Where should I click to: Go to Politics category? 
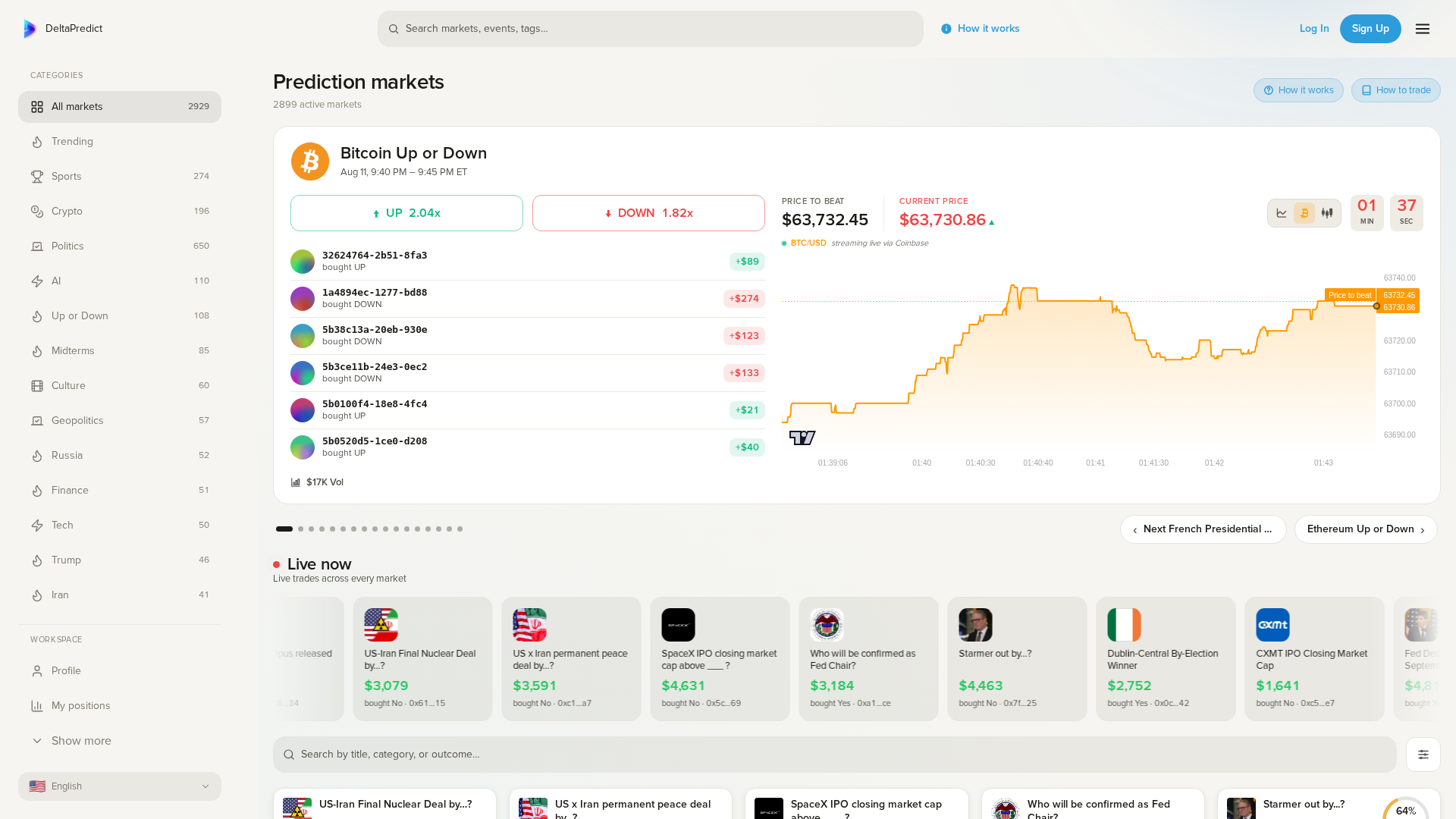pyautogui.click(x=120, y=246)
